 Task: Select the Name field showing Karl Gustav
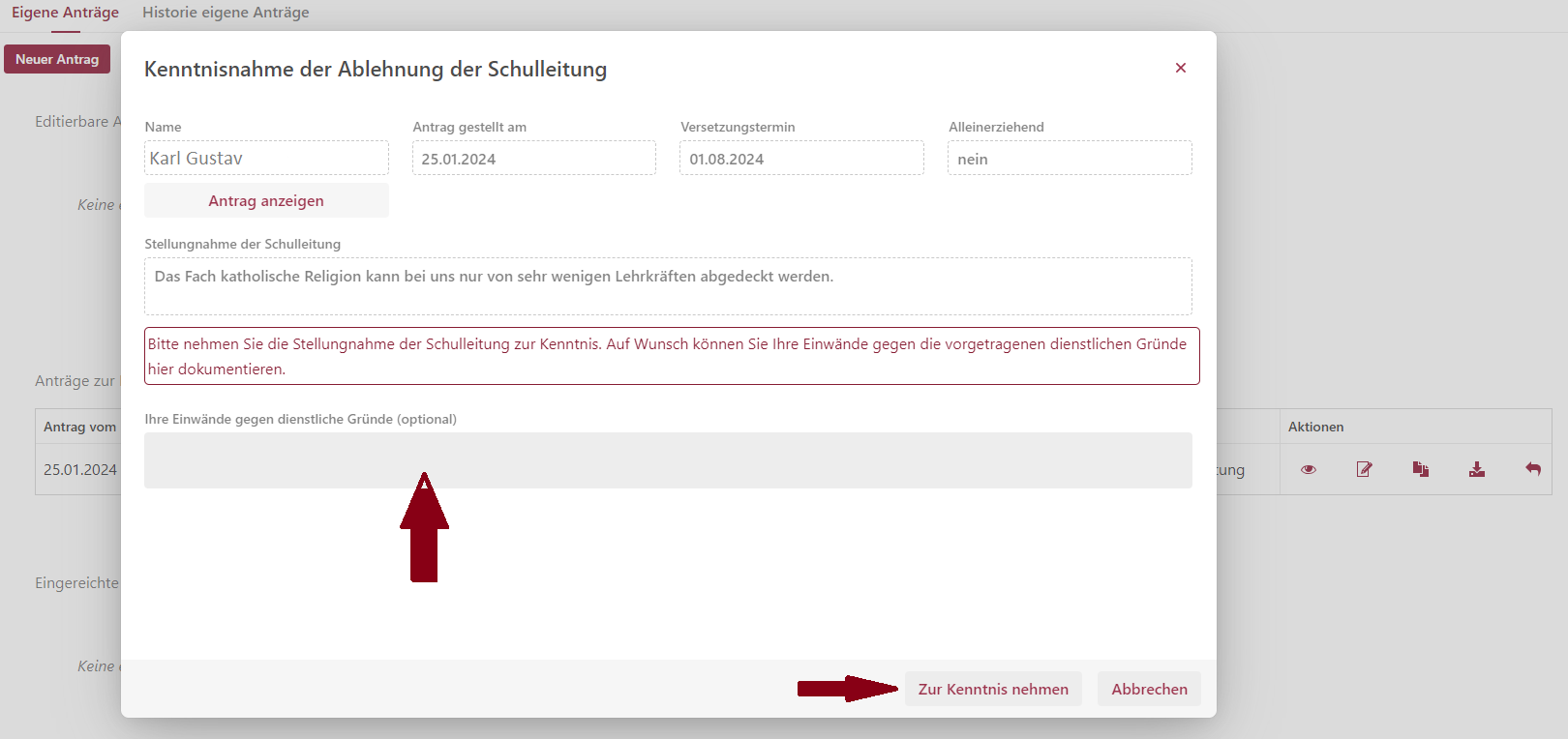(266, 159)
